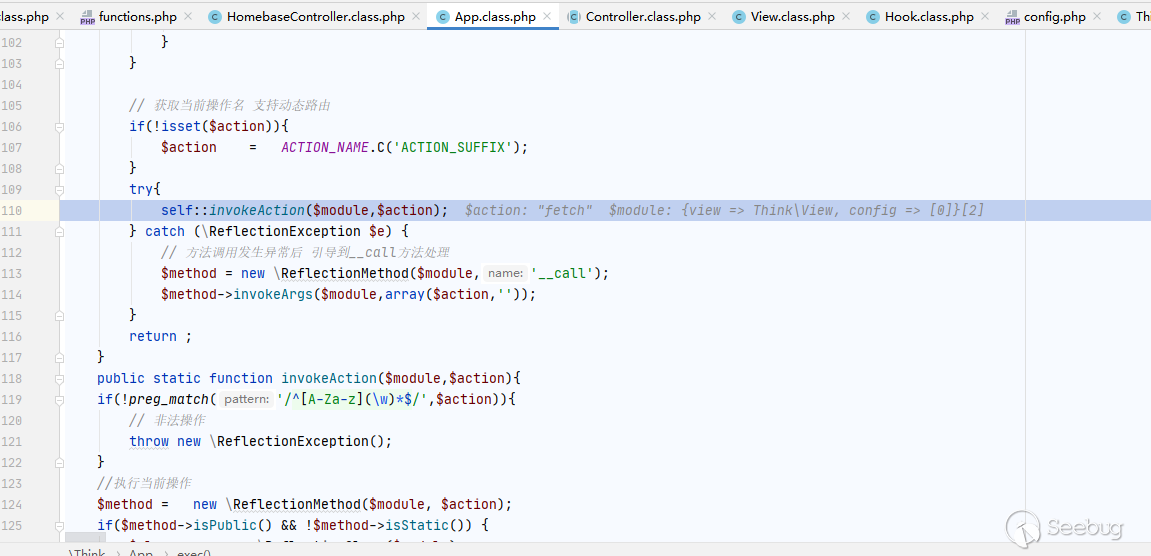This screenshot has height=556, width=1151.
Task: Click line number 107 in gutter
Action: pyautogui.click(x=11, y=148)
